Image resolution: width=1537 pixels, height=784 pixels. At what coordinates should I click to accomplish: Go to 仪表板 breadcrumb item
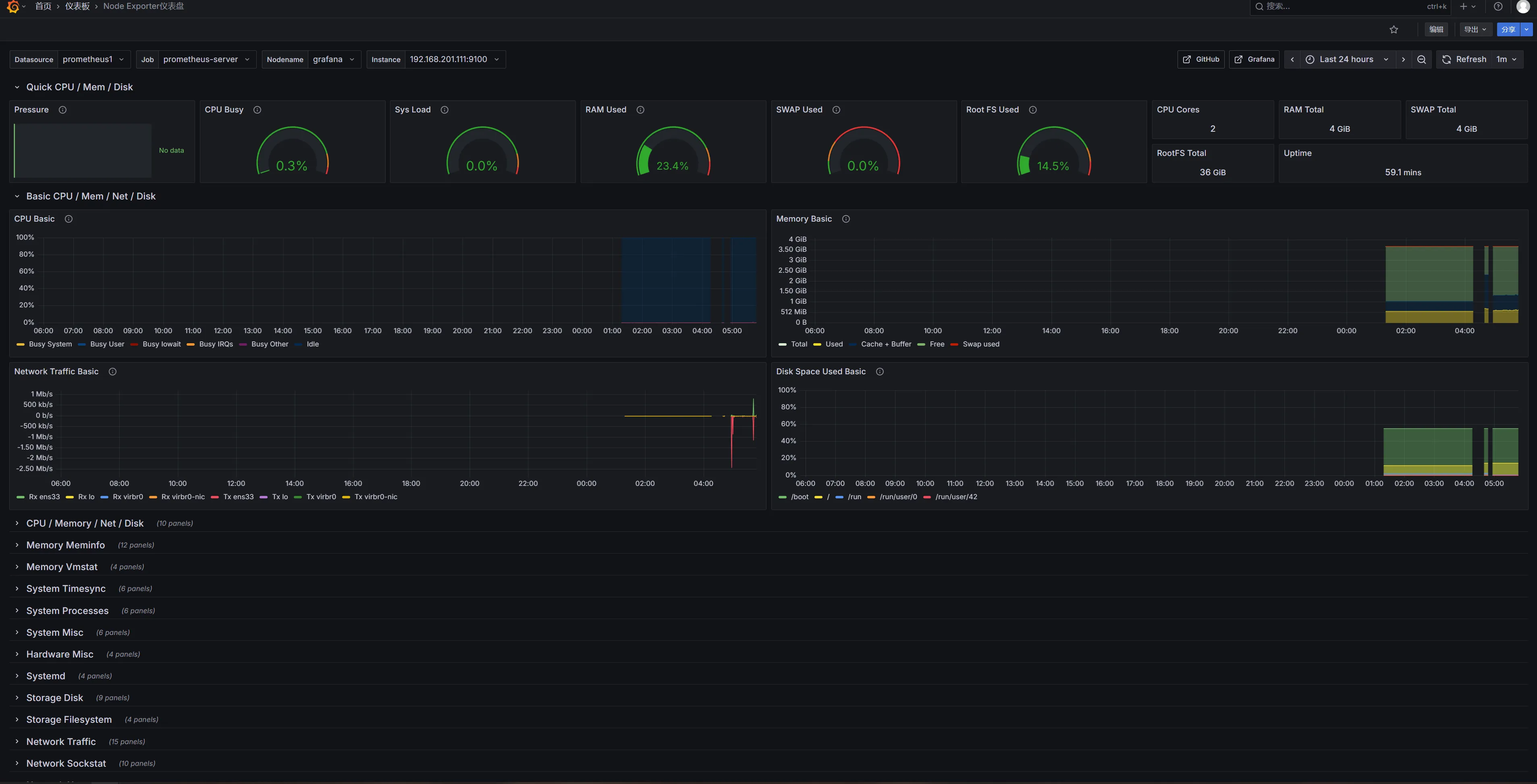point(77,6)
